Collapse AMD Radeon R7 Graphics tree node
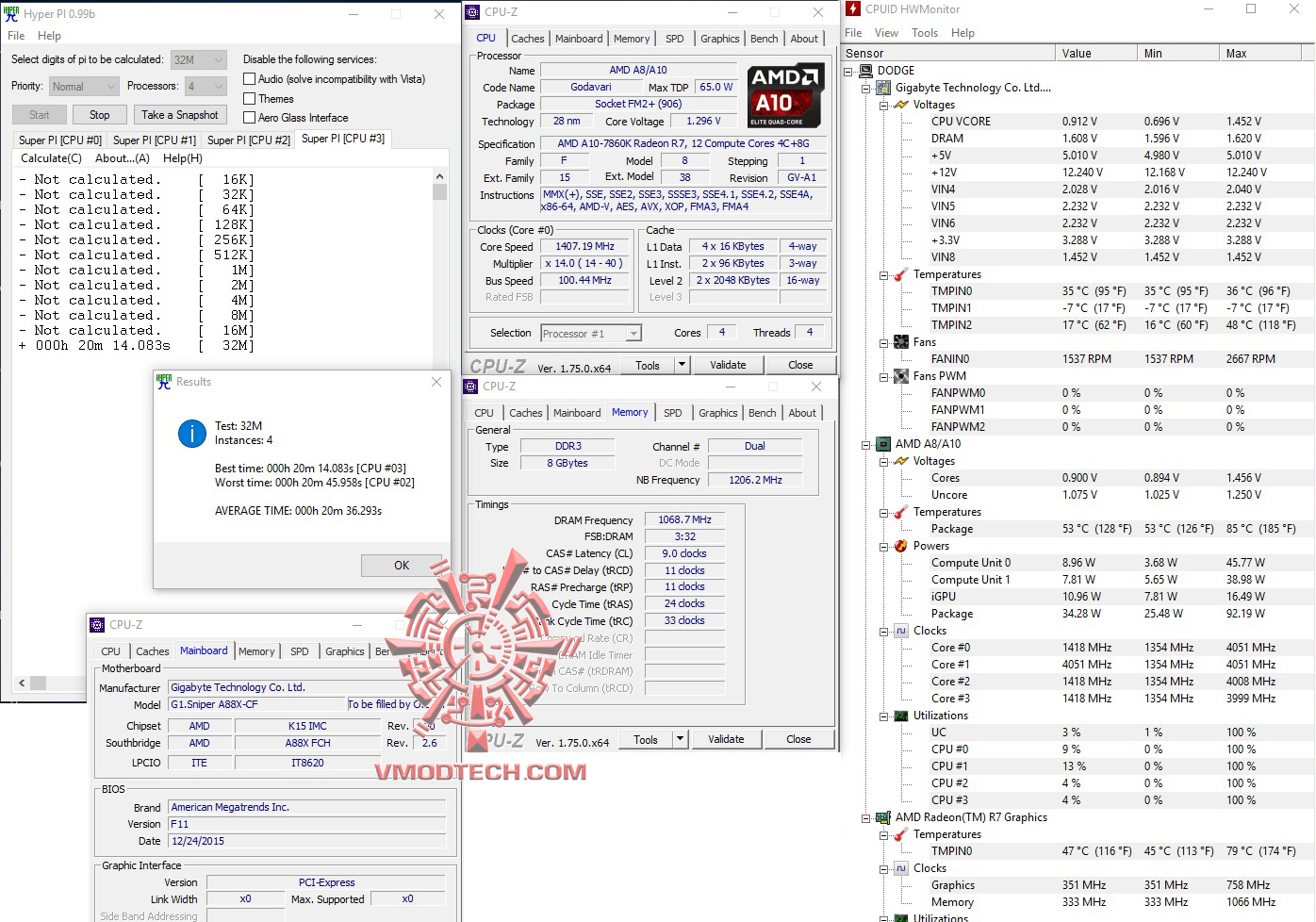This screenshot has width=1316, height=922. (x=866, y=817)
